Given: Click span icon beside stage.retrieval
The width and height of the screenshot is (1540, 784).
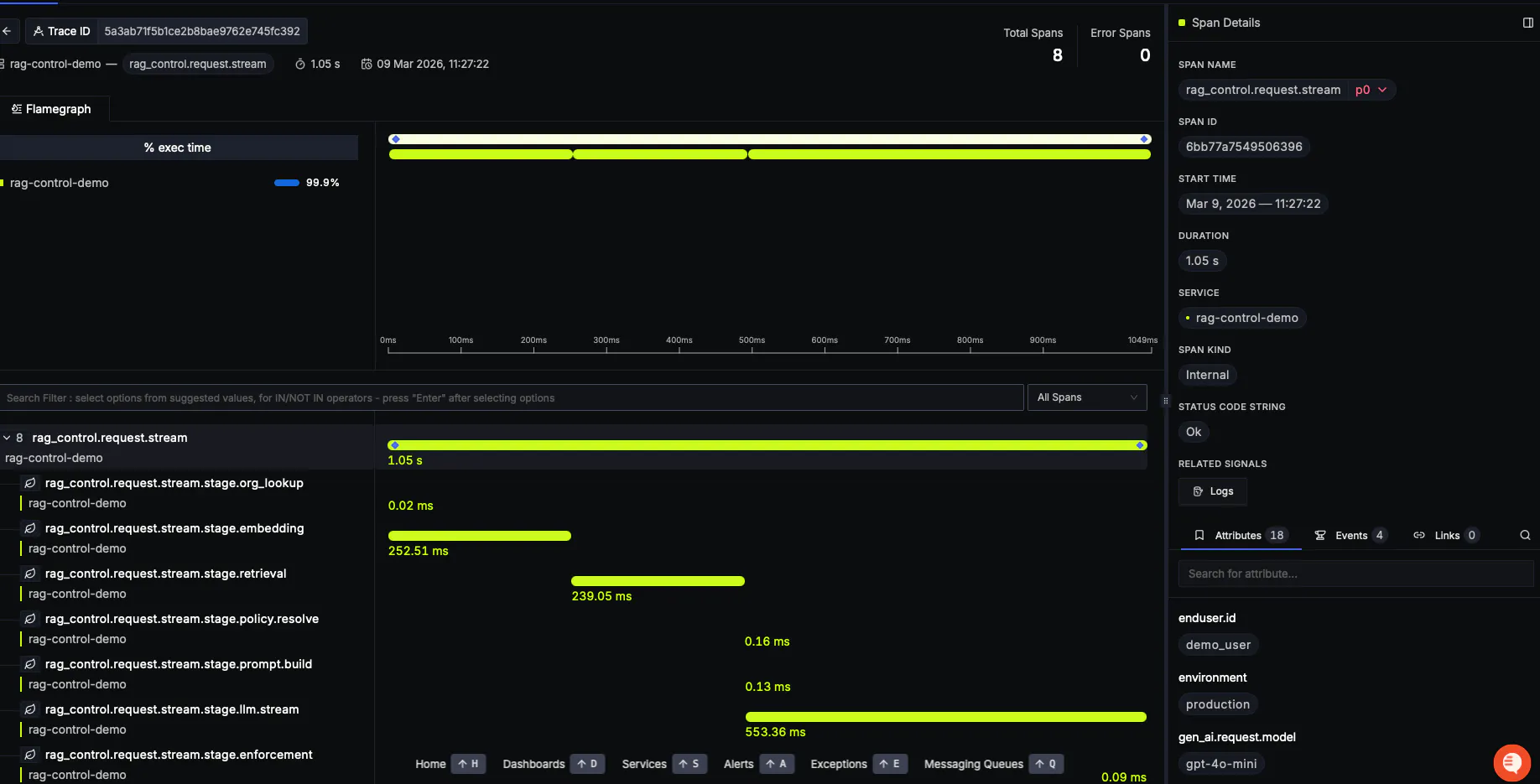Looking at the screenshot, I should [30, 574].
